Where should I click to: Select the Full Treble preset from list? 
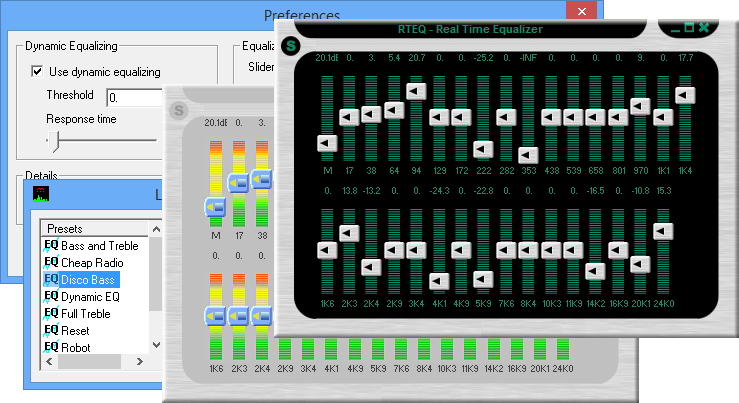click(86, 313)
